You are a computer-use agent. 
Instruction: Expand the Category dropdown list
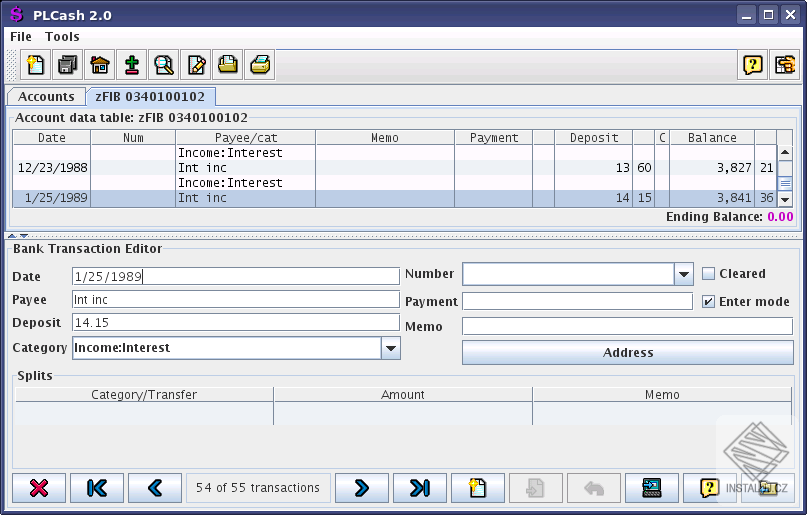(391, 348)
